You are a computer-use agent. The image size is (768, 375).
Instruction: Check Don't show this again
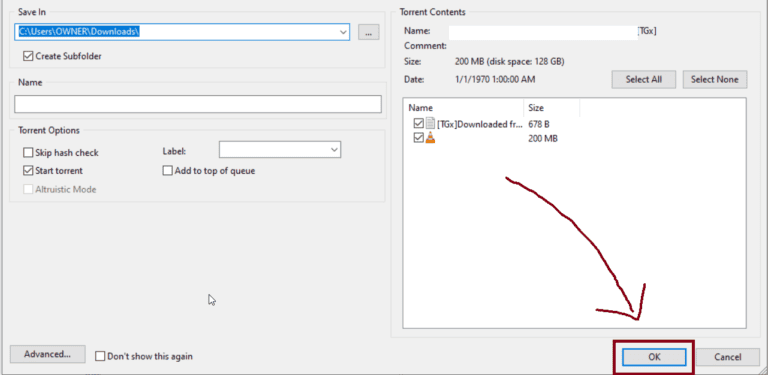click(100, 356)
